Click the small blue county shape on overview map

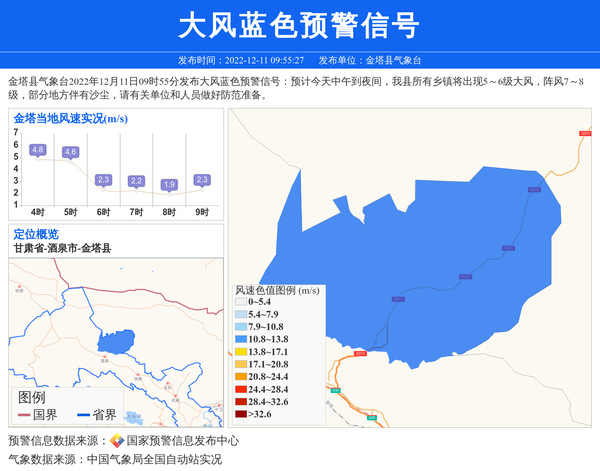coord(114,341)
